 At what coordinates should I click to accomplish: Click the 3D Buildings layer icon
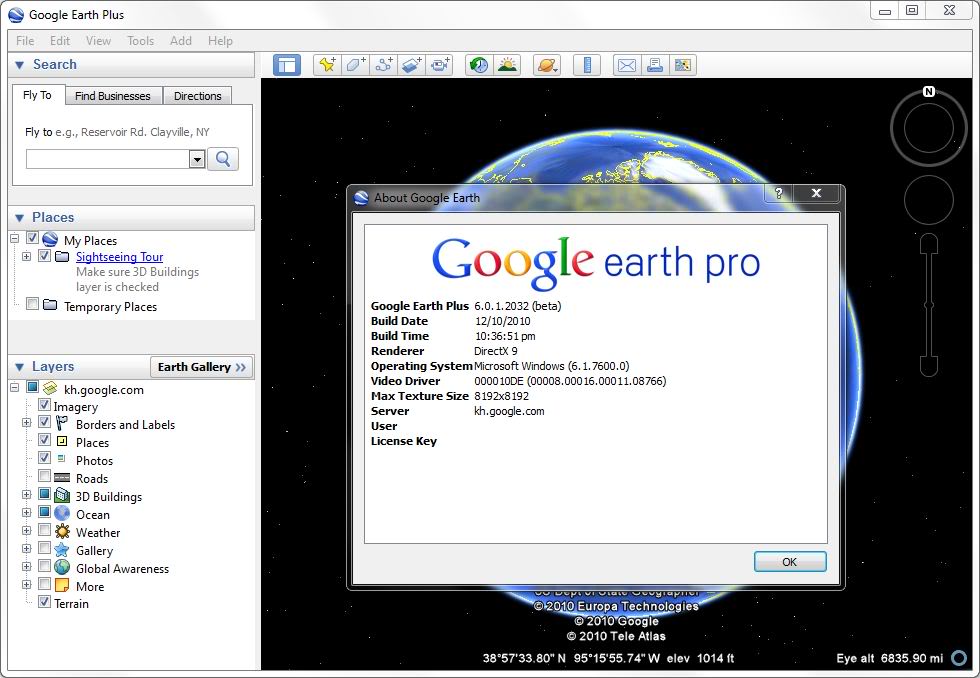[62, 496]
